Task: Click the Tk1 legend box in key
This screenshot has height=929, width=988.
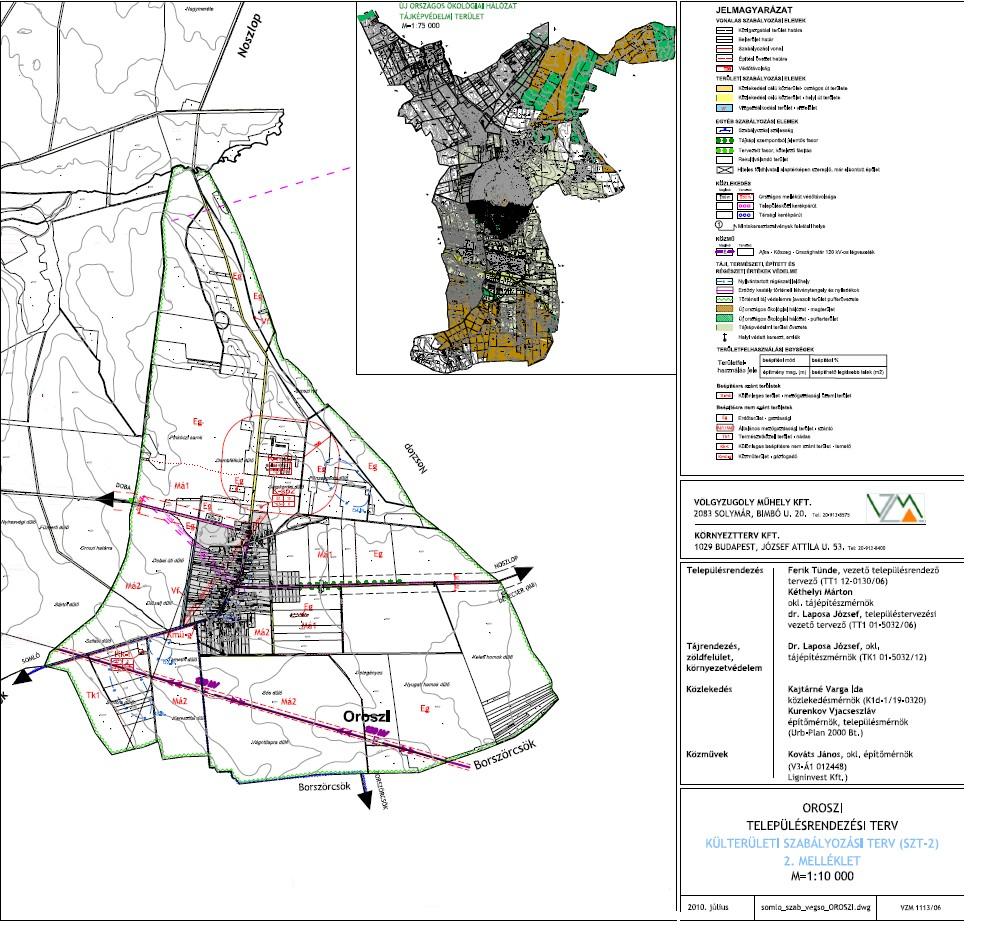Action: [725, 436]
